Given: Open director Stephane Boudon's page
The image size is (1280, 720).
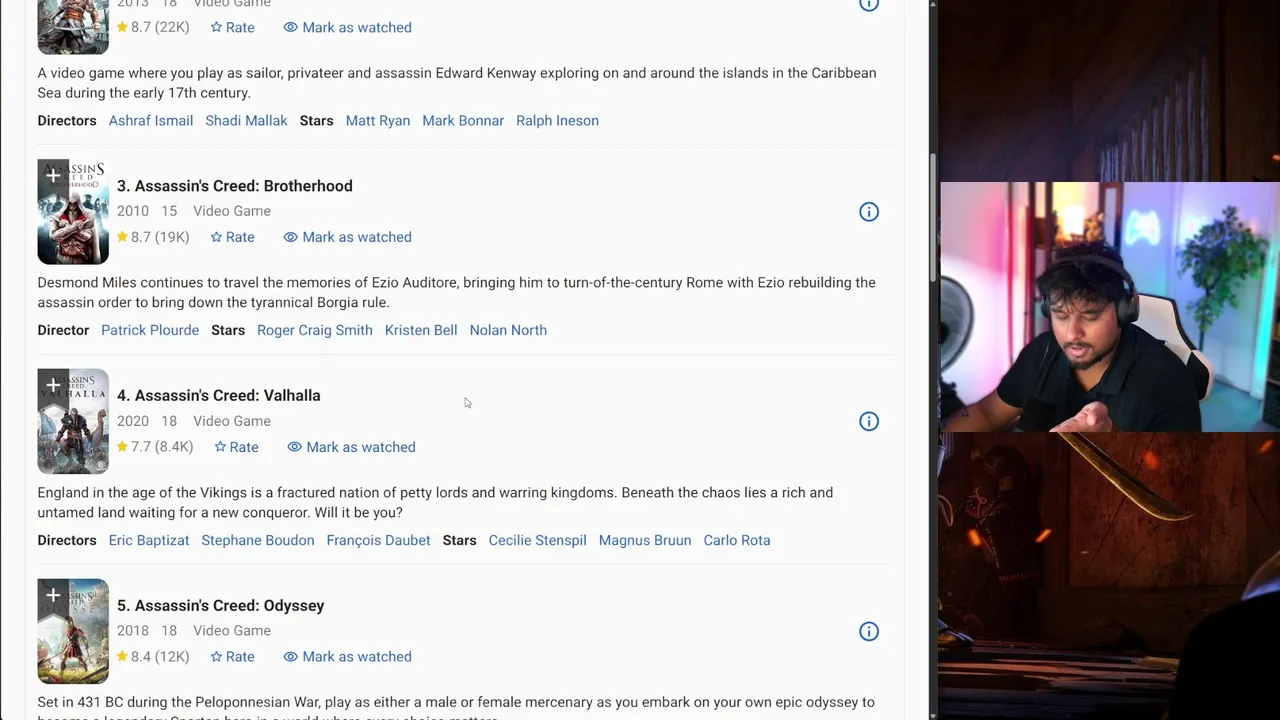Looking at the screenshot, I should (x=258, y=540).
